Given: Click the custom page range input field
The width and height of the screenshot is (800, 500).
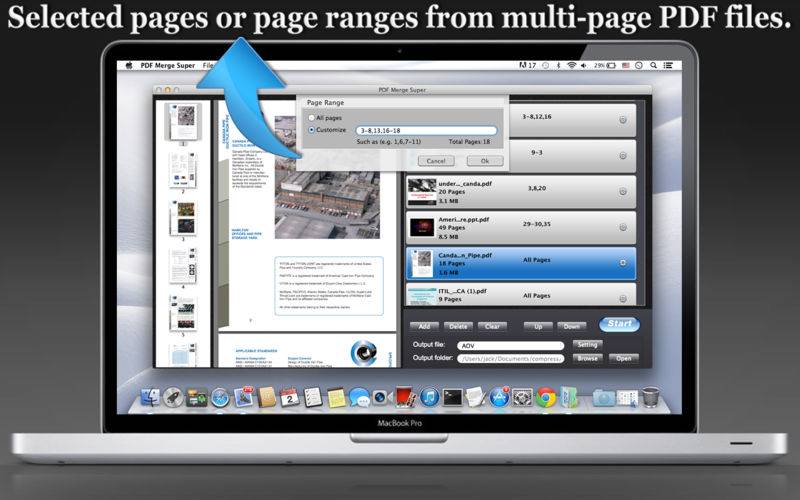Looking at the screenshot, I should click(x=426, y=131).
